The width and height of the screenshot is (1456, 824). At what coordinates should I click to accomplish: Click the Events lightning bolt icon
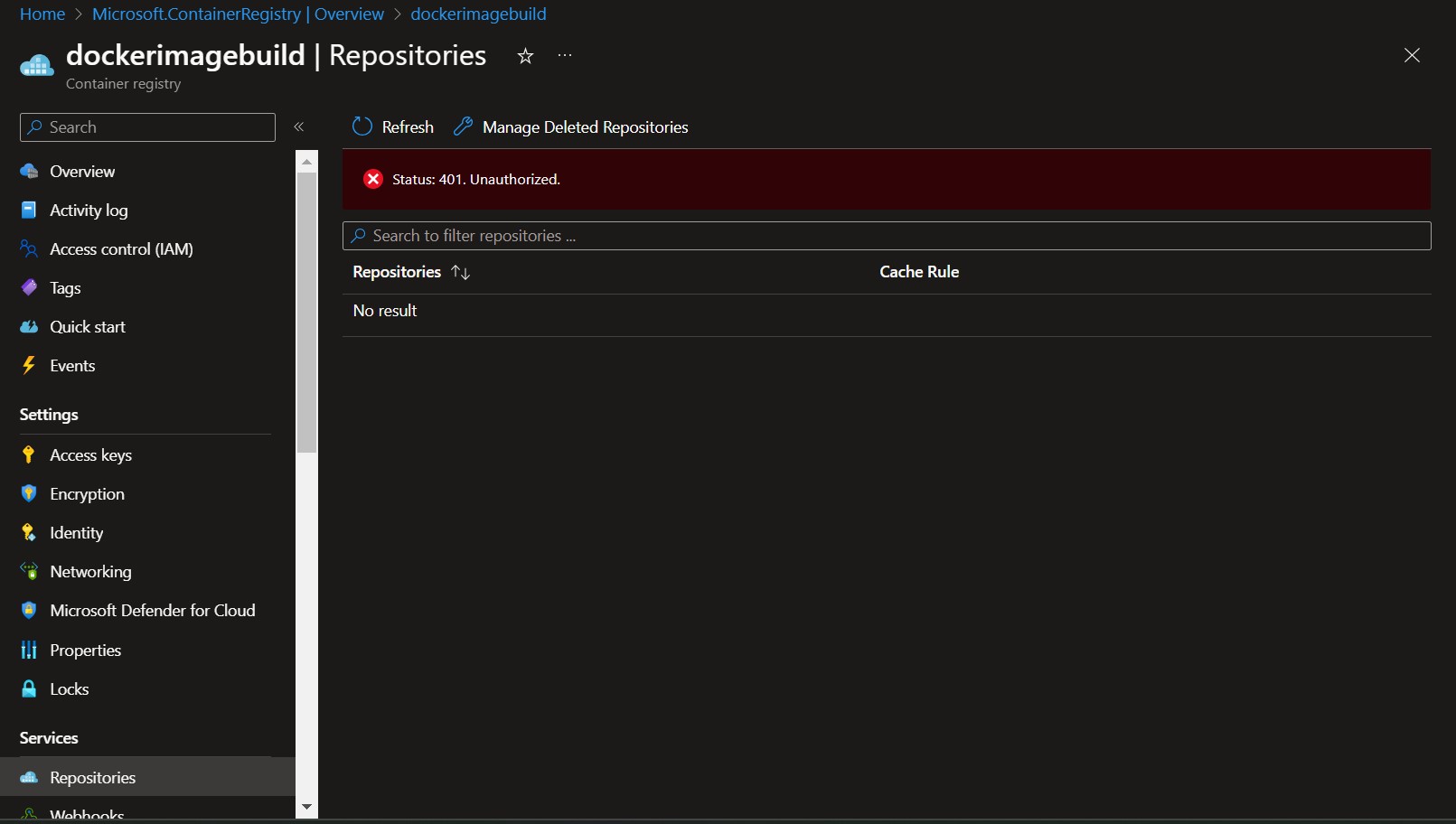pos(29,366)
